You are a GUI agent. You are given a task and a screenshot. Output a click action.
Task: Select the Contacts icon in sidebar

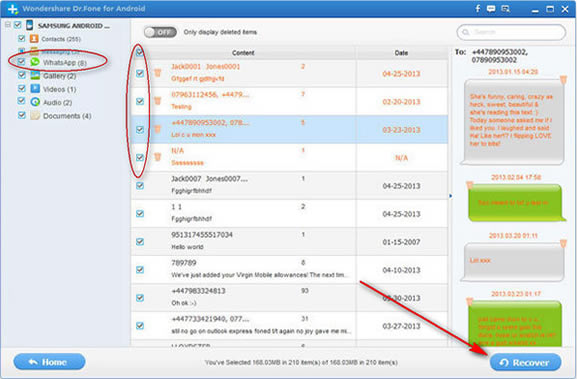(x=34, y=38)
